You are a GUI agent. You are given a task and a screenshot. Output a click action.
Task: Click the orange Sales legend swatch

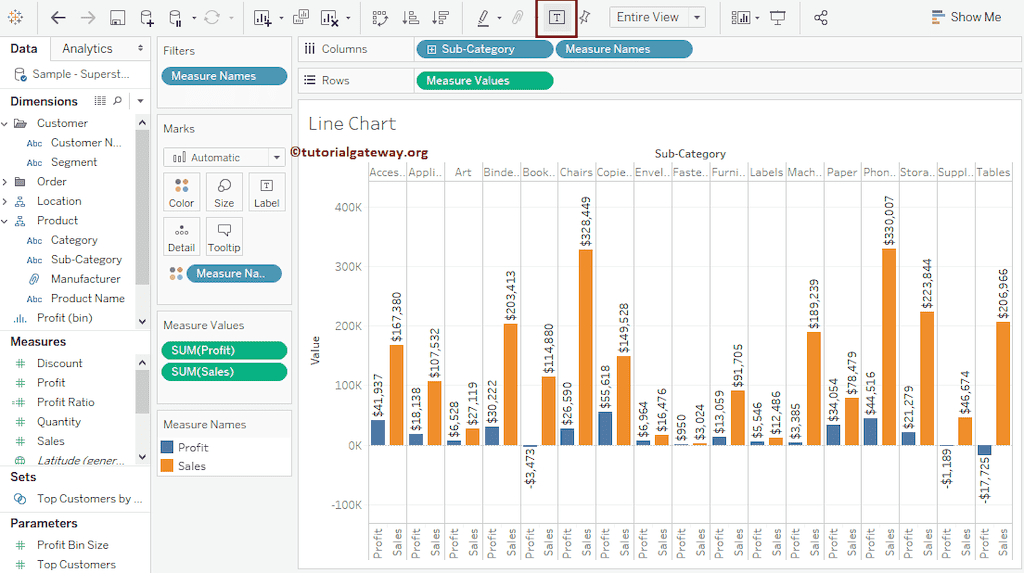(x=167, y=465)
